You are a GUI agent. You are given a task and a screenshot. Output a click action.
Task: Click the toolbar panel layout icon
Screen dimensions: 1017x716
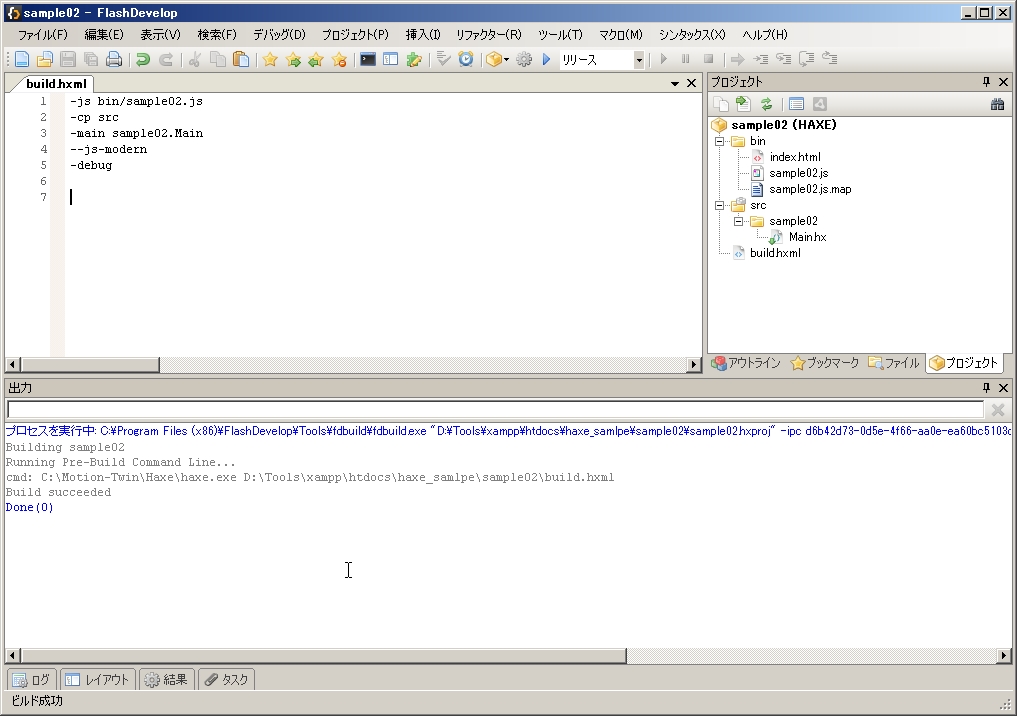click(x=390, y=60)
